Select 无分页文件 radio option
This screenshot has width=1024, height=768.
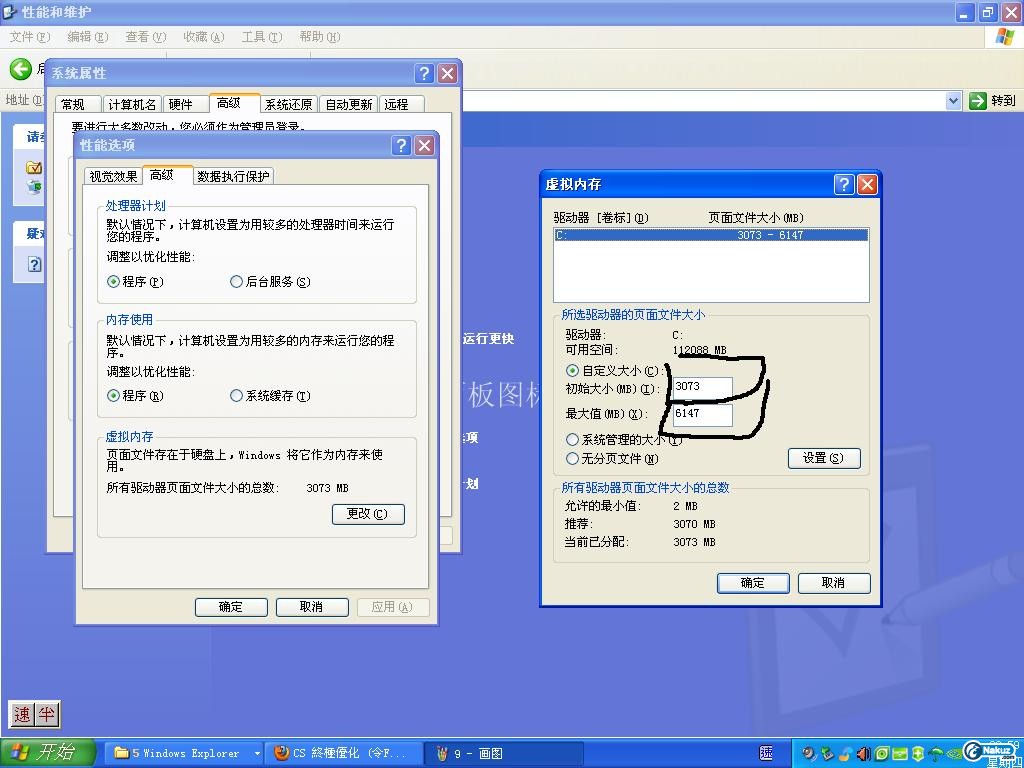pyautogui.click(x=612, y=458)
